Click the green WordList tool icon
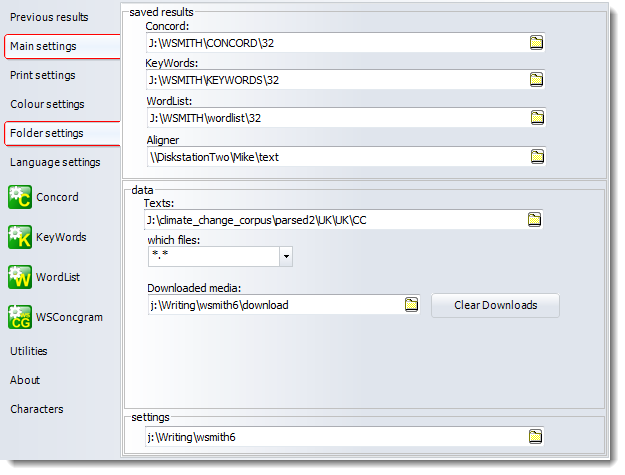The width and height of the screenshot is (625, 475). tap(20, 277)
